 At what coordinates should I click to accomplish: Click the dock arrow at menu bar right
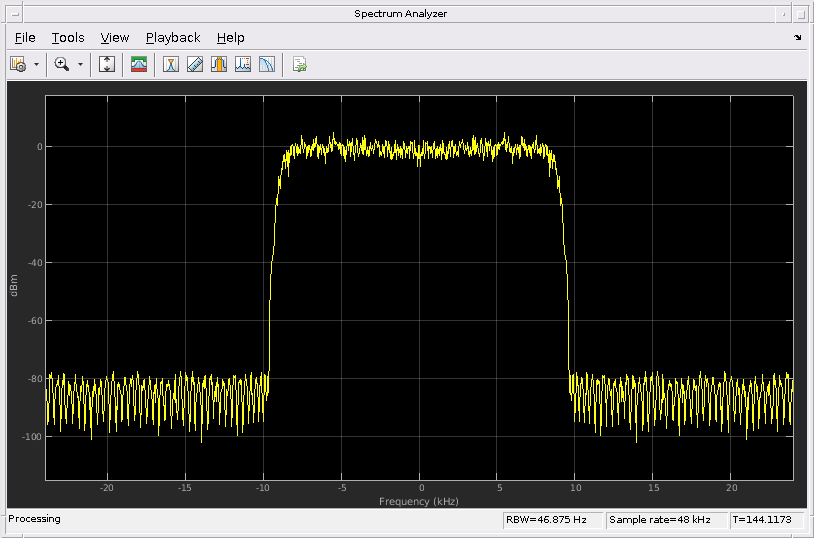click(797, 37)
